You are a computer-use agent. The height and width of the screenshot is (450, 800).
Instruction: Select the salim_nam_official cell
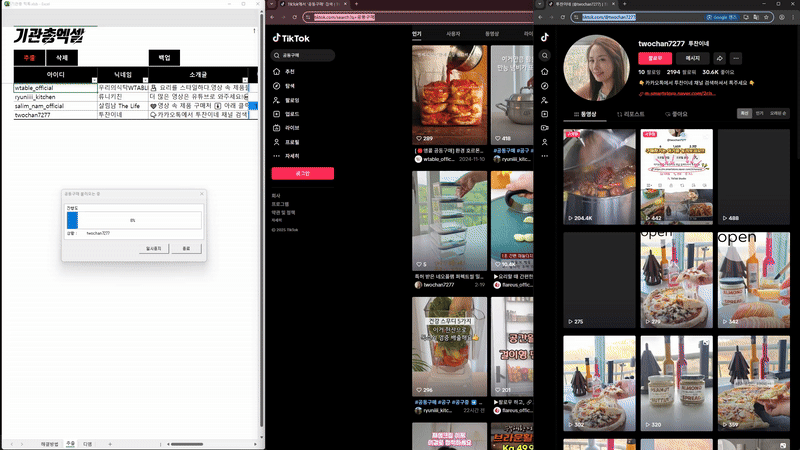56,106
